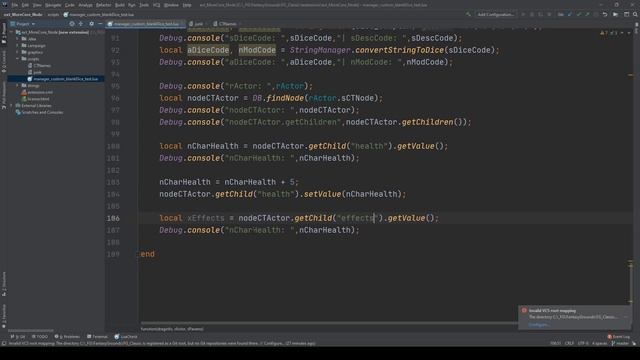Open the Help menu
This screenshot has height=360, width=640.
tap(187, 5)
